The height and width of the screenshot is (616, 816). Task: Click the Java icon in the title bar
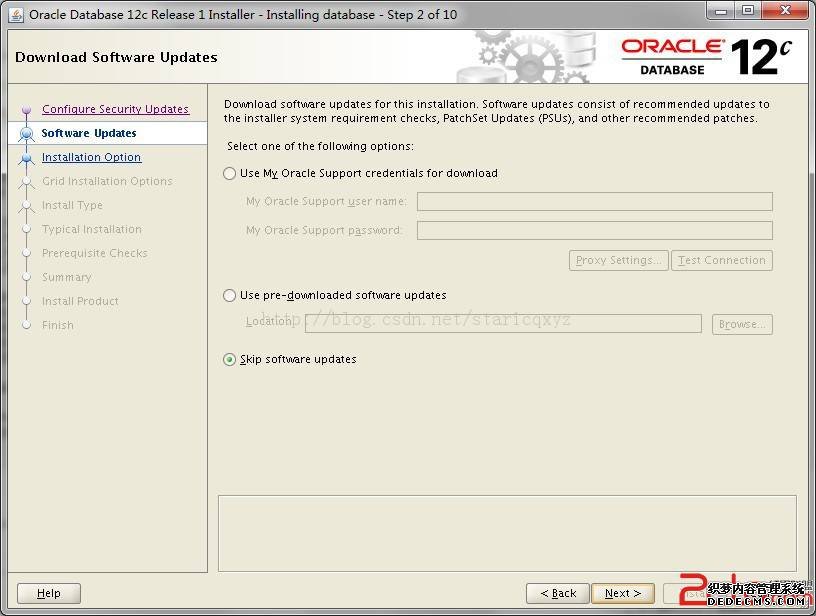pos(16,14)
